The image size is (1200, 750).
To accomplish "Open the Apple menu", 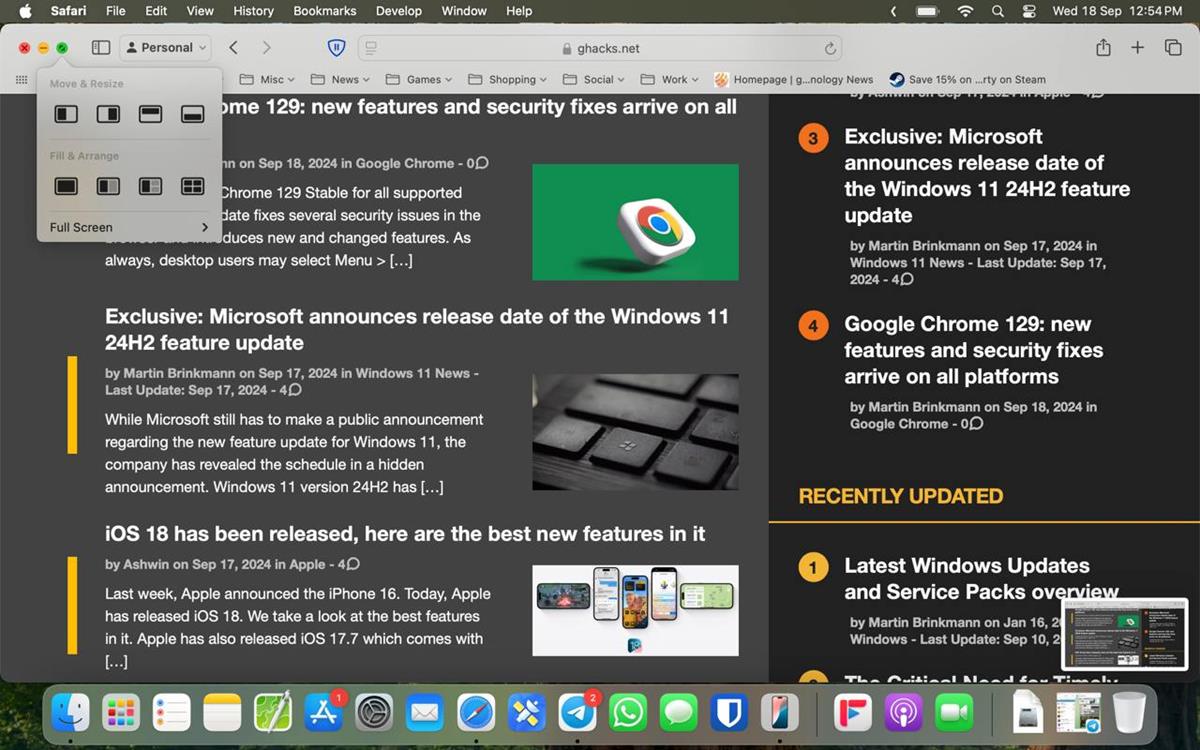I will click(25, 11).
